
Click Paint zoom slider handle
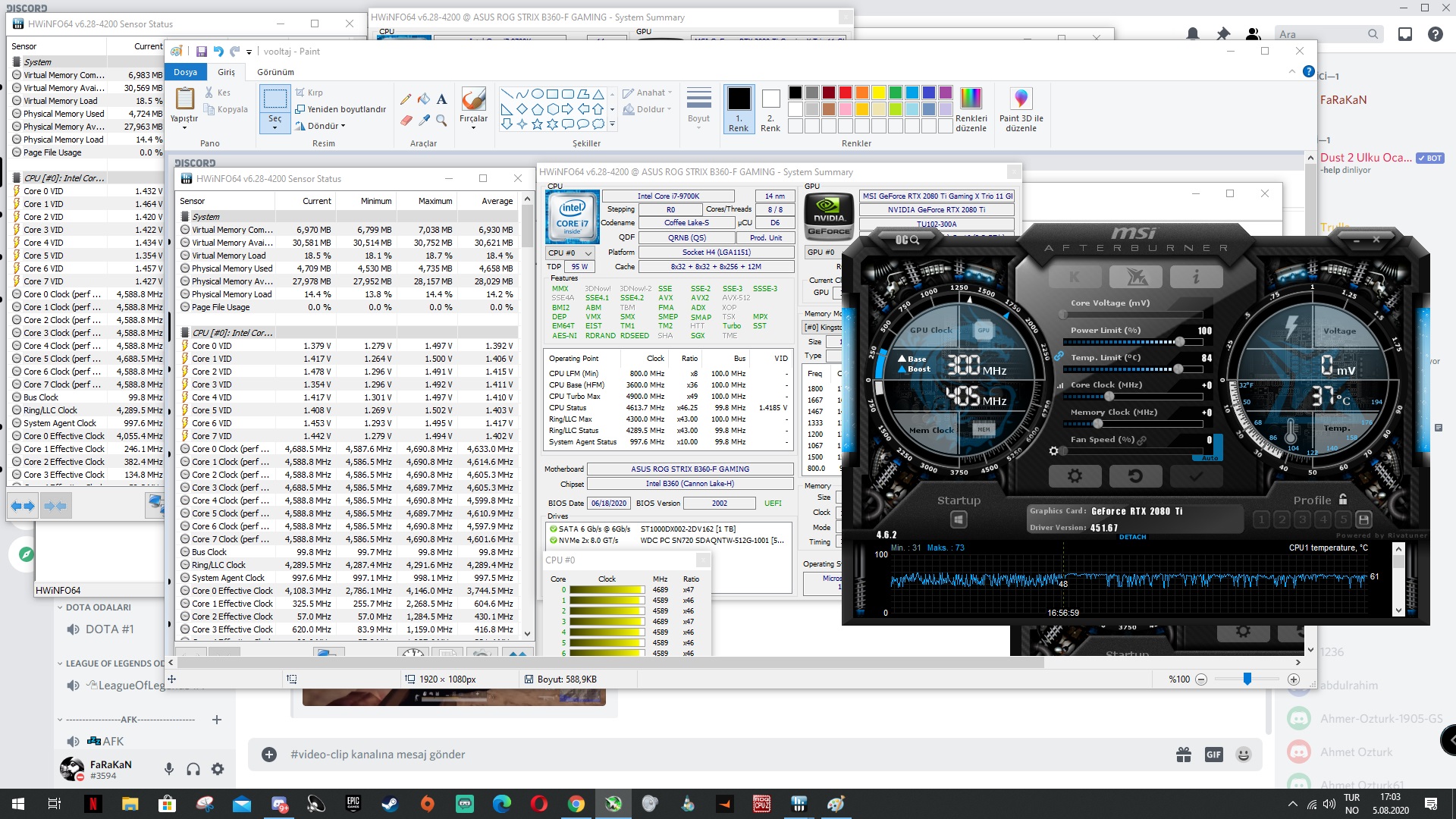click(x=1247, y=679)
